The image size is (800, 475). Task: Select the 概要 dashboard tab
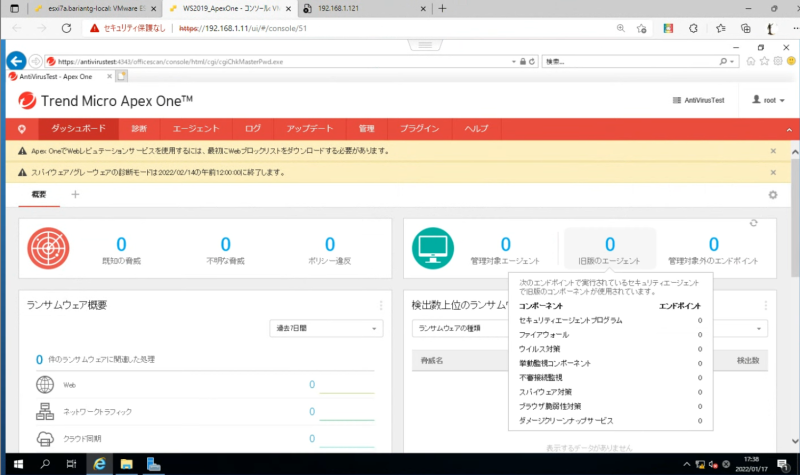click(39, 194)
